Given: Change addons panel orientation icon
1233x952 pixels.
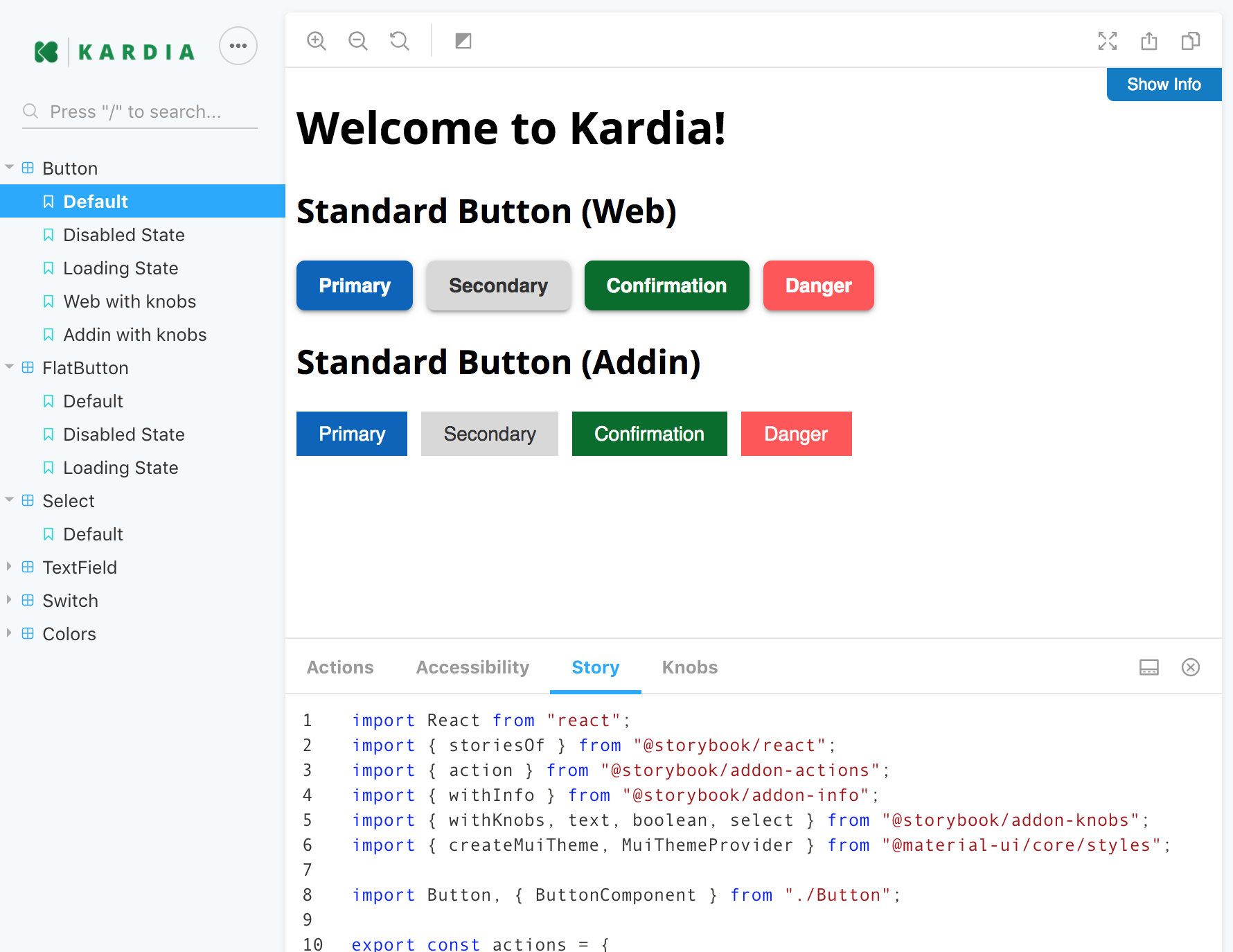Looking at the screenshot, I should [1149, 667].
